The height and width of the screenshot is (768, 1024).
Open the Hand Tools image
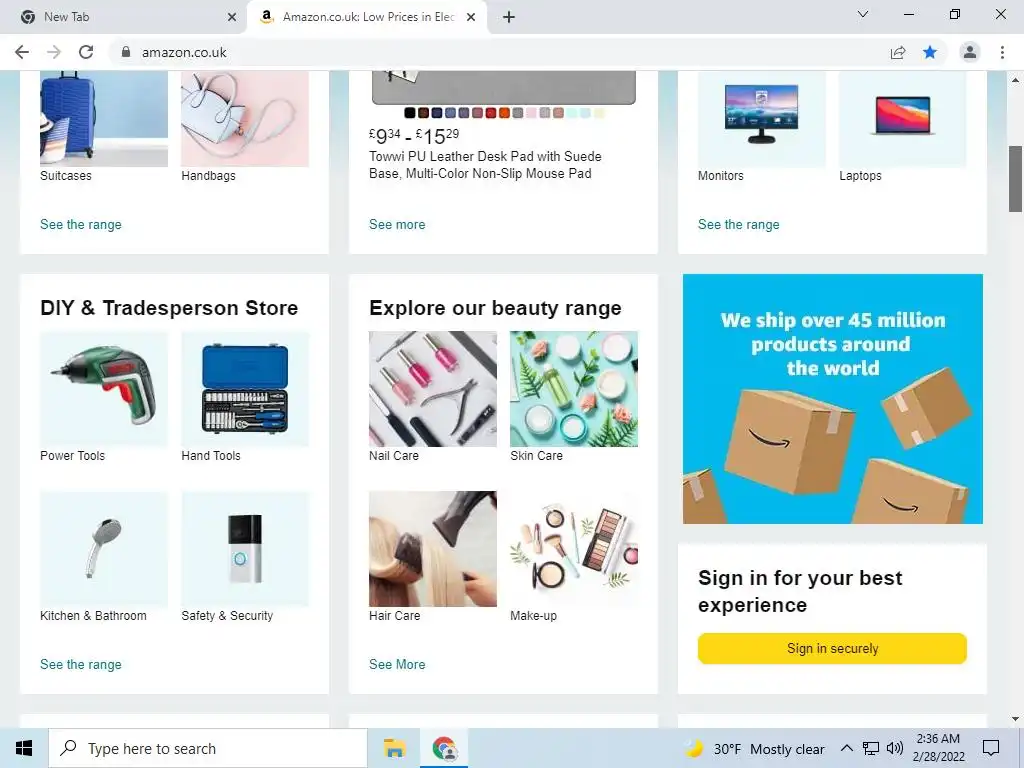[x=245, y=389]
